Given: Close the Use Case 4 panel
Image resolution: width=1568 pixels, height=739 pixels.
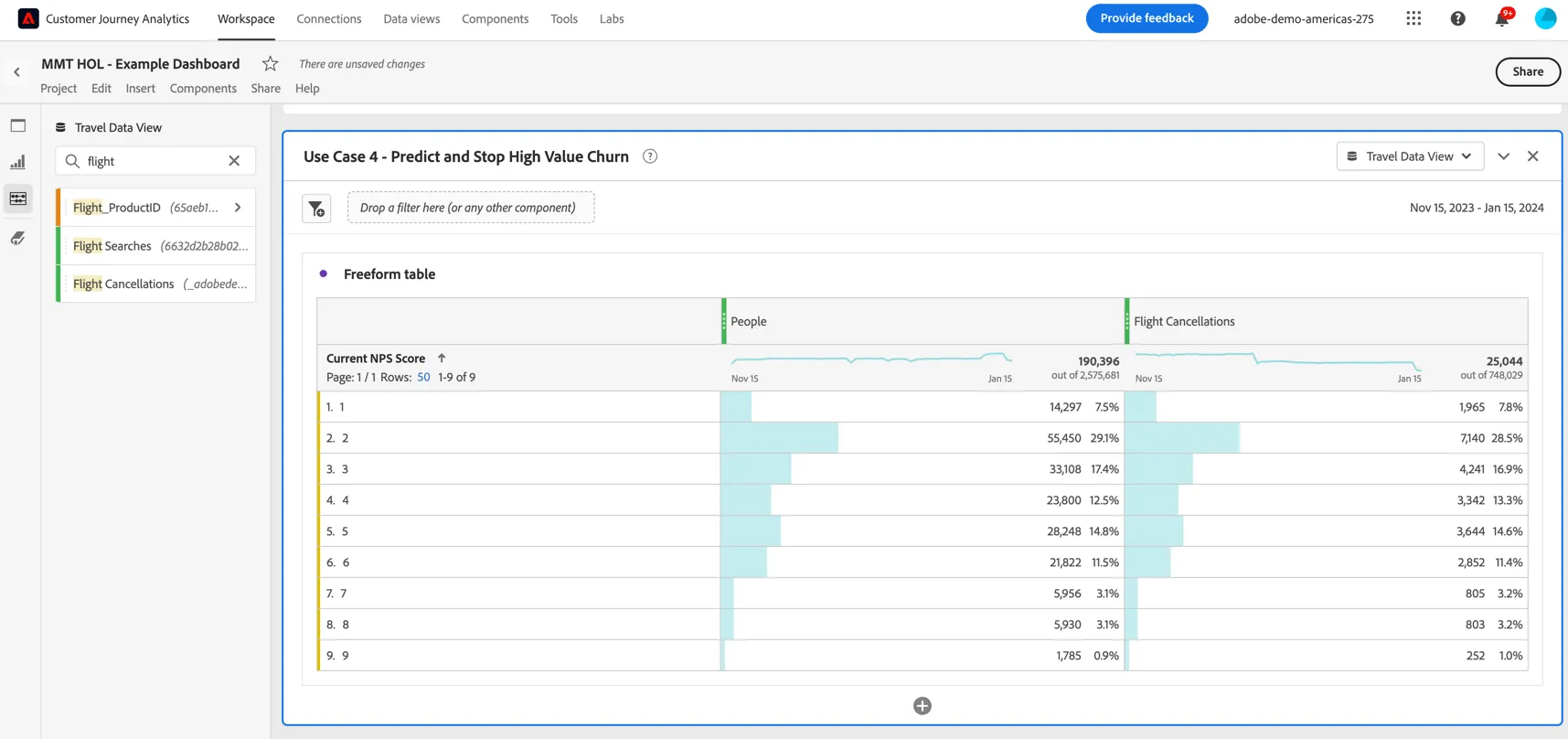Looking at the screenshot, I should [1533, 156].
